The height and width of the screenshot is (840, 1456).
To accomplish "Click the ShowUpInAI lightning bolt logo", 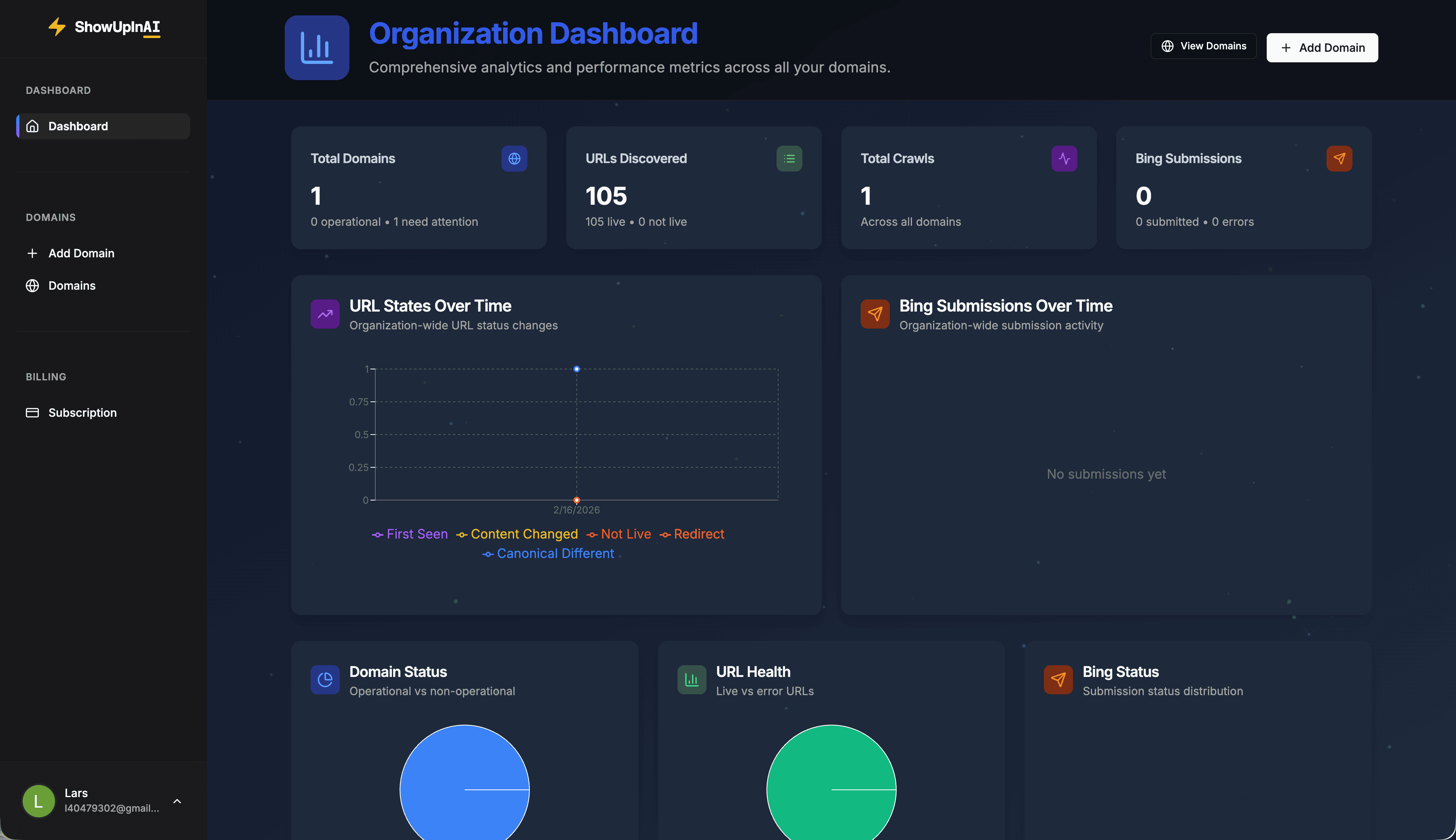I will [x=57, y=27].
